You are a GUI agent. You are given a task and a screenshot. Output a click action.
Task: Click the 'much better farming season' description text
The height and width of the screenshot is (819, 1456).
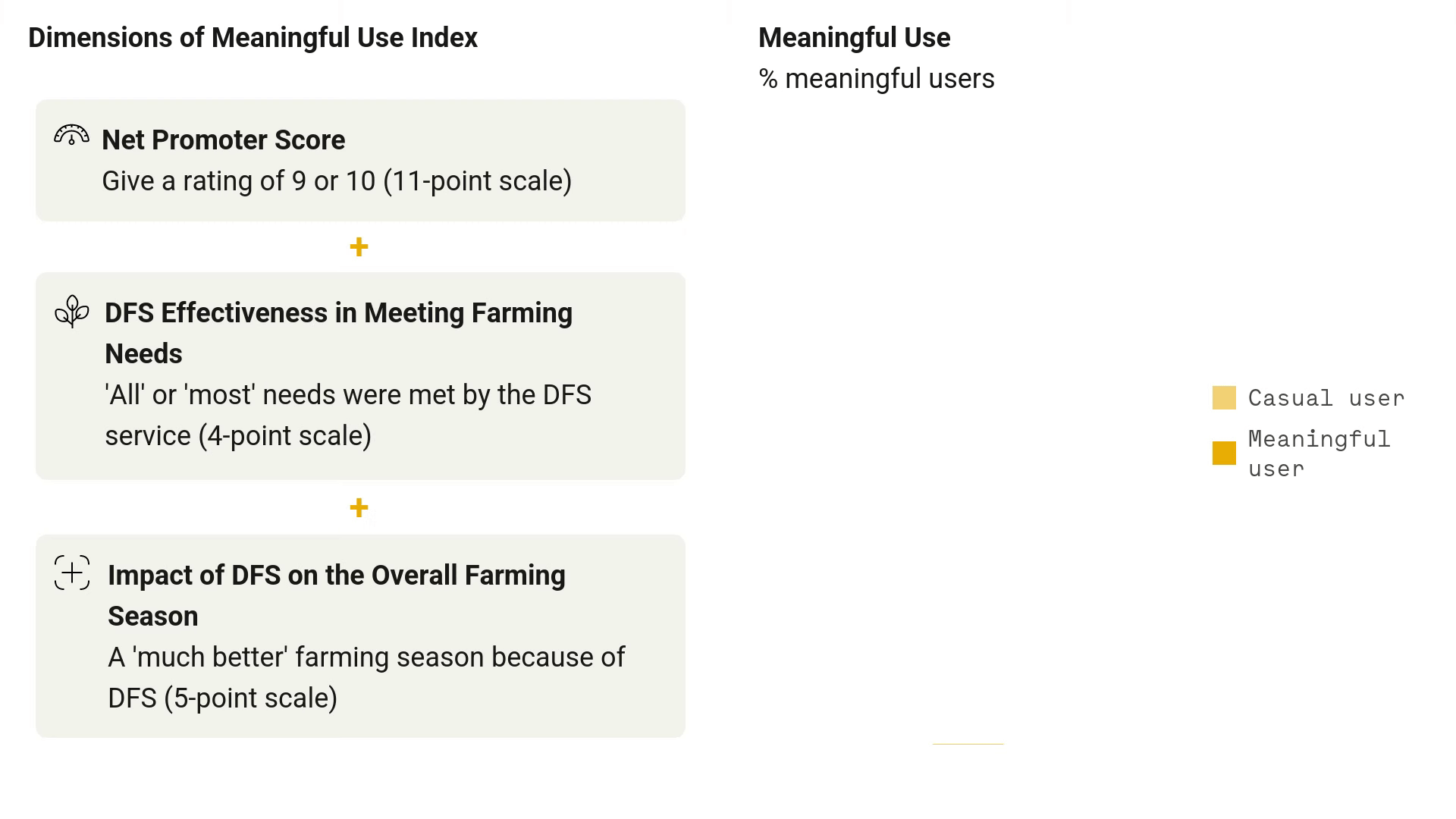[366, 677]
